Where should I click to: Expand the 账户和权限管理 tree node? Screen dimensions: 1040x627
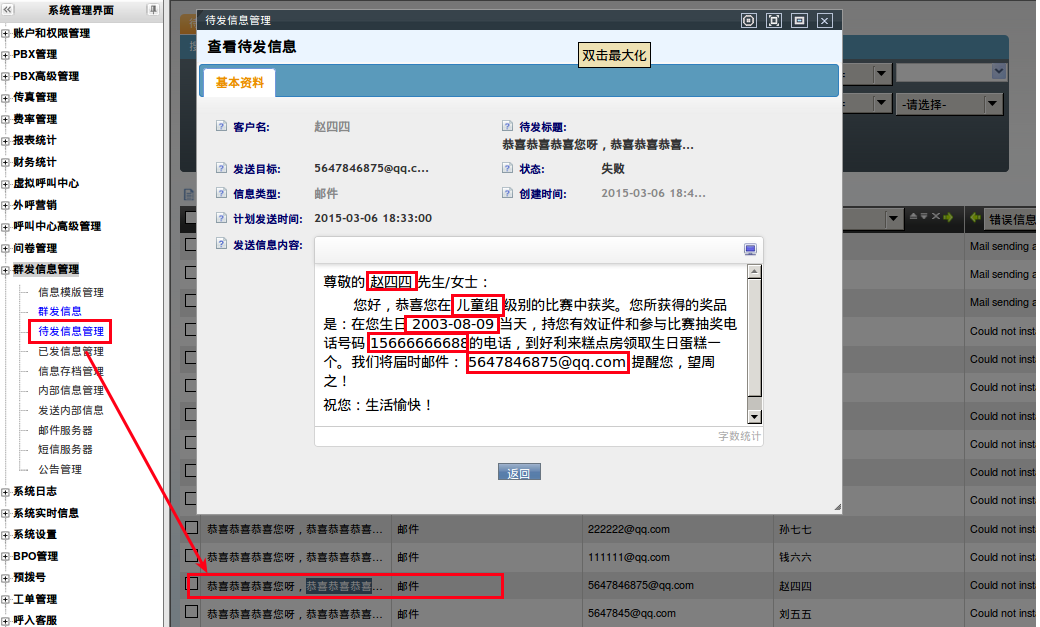[x=6, y=33]
